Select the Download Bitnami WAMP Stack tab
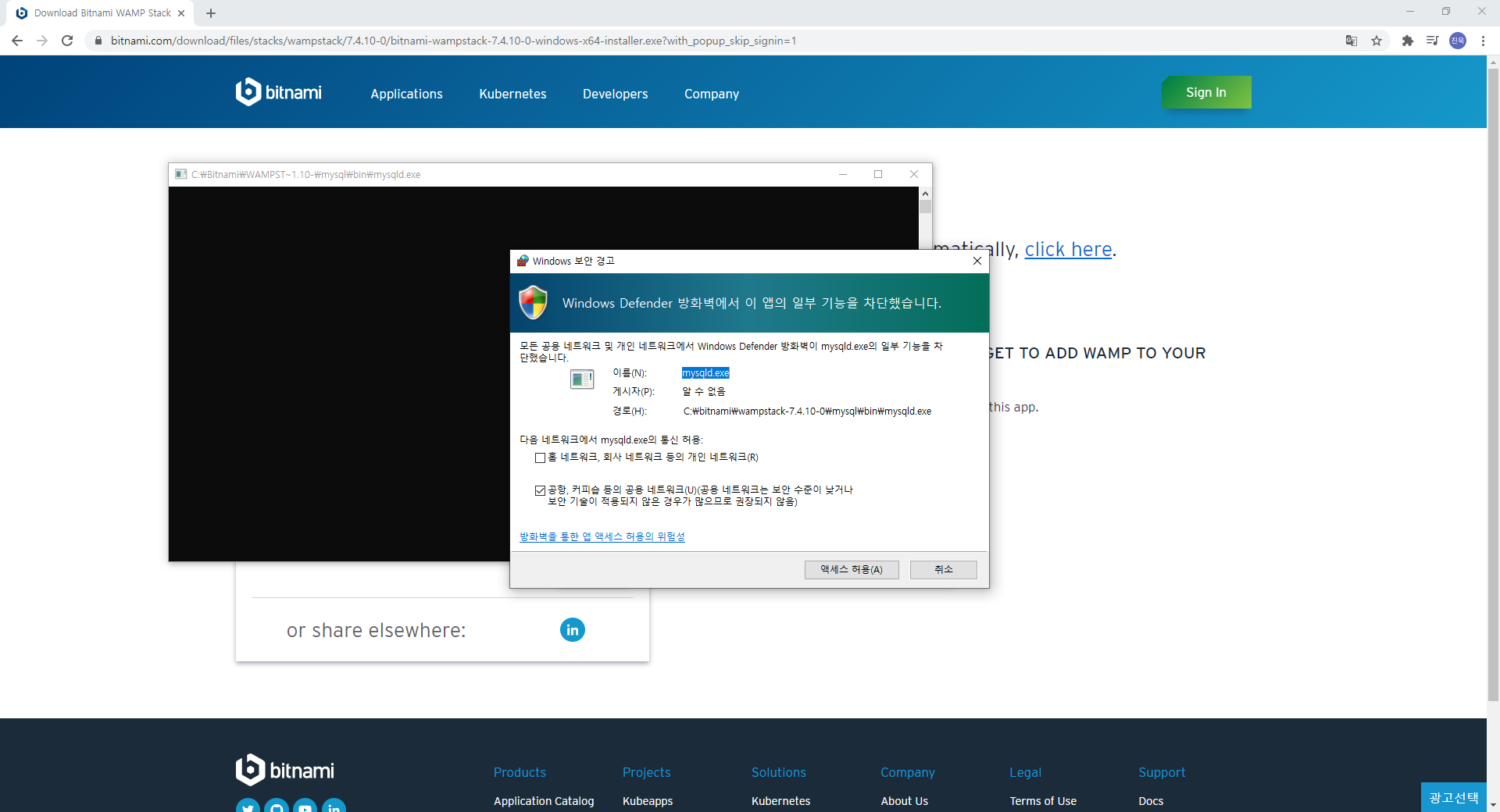1500x812 pixels. point(100,13)
